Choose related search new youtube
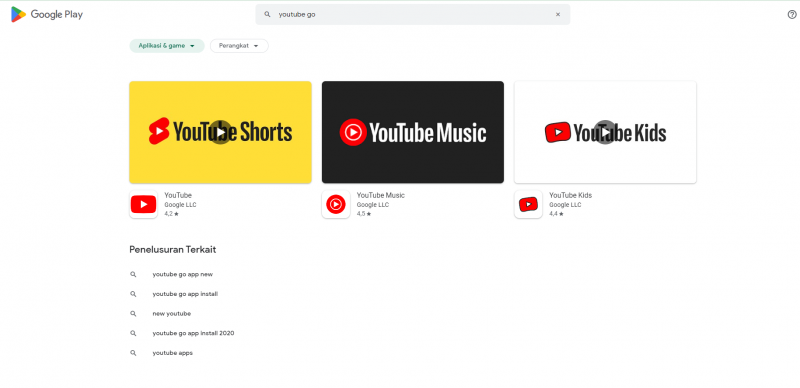This screenshot has width=800, height=388. pos(171,314)
